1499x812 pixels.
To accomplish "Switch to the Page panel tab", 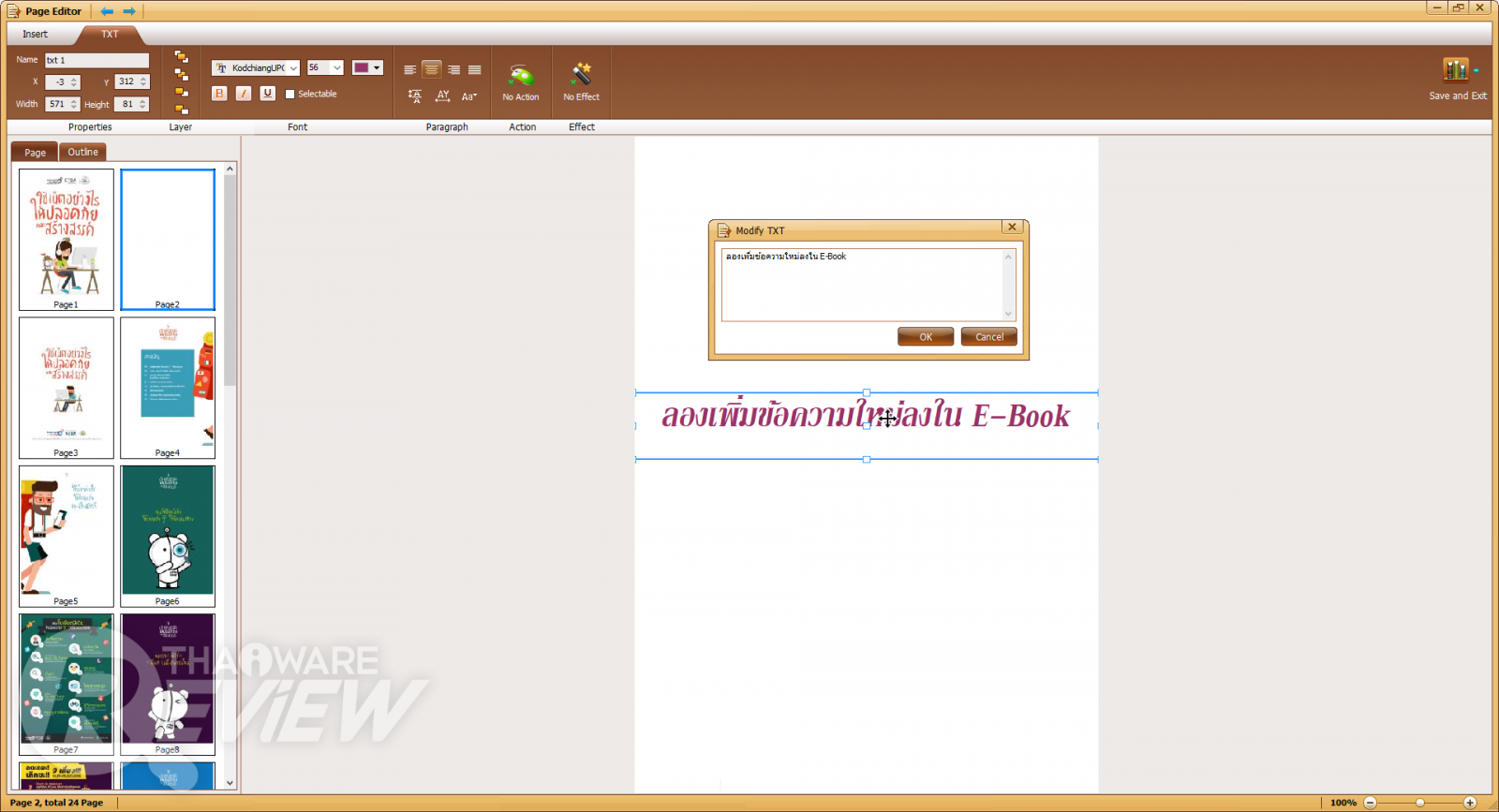I will (x=35, y=153).
